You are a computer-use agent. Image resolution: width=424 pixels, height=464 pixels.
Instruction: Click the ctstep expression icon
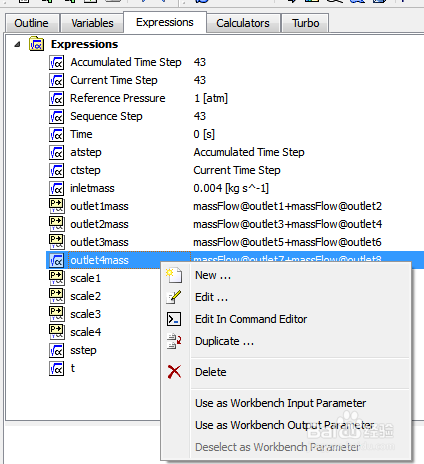click(56, 170)
